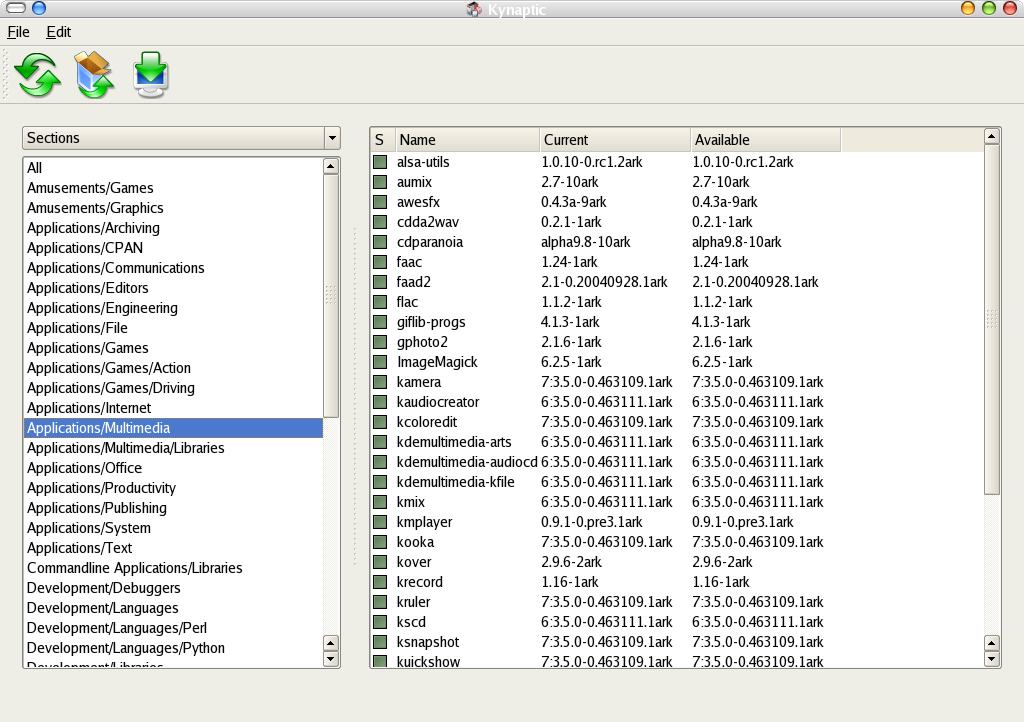Image resolution: width=1024 pixels, height=722 pixels.
Task: Select the All section
Action: (173, 168)
